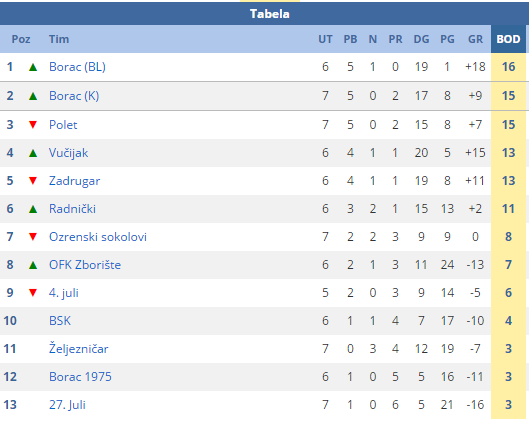This screenshot has width=529, height=424.
Task: Open the Željezničar team page
Action: (x=79, y=348)
